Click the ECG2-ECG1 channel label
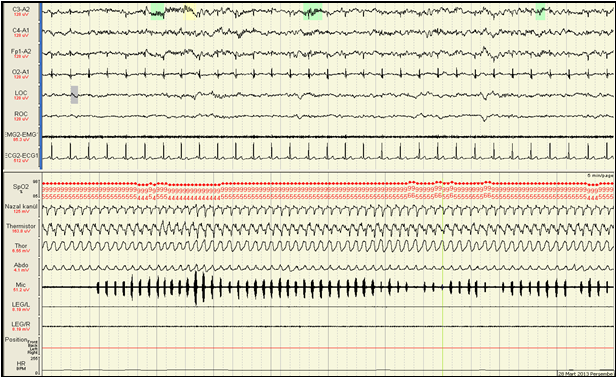This screenshot has width=616, height=377. pyautogui.click(x=22, y=156)
